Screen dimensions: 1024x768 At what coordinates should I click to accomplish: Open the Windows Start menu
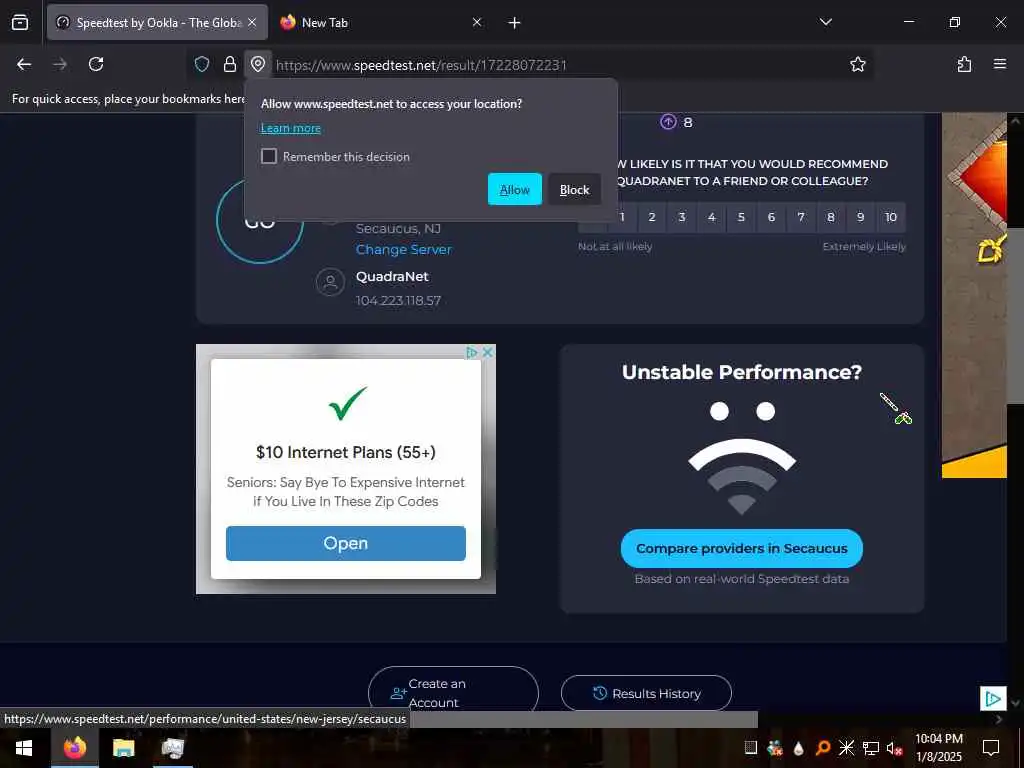[x=24, y=748]
